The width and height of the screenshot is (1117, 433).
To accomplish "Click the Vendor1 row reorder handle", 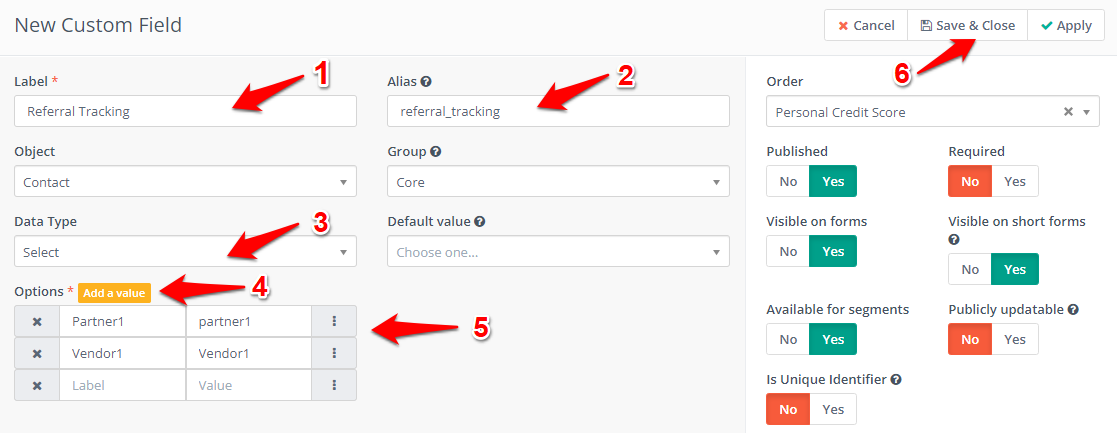I will (333, 353).
